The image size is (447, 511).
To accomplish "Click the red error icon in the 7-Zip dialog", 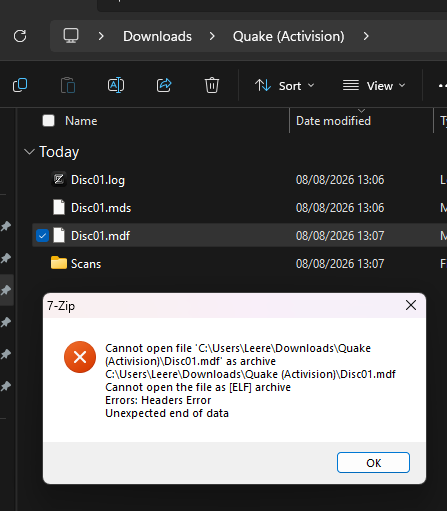I will 80,357.
